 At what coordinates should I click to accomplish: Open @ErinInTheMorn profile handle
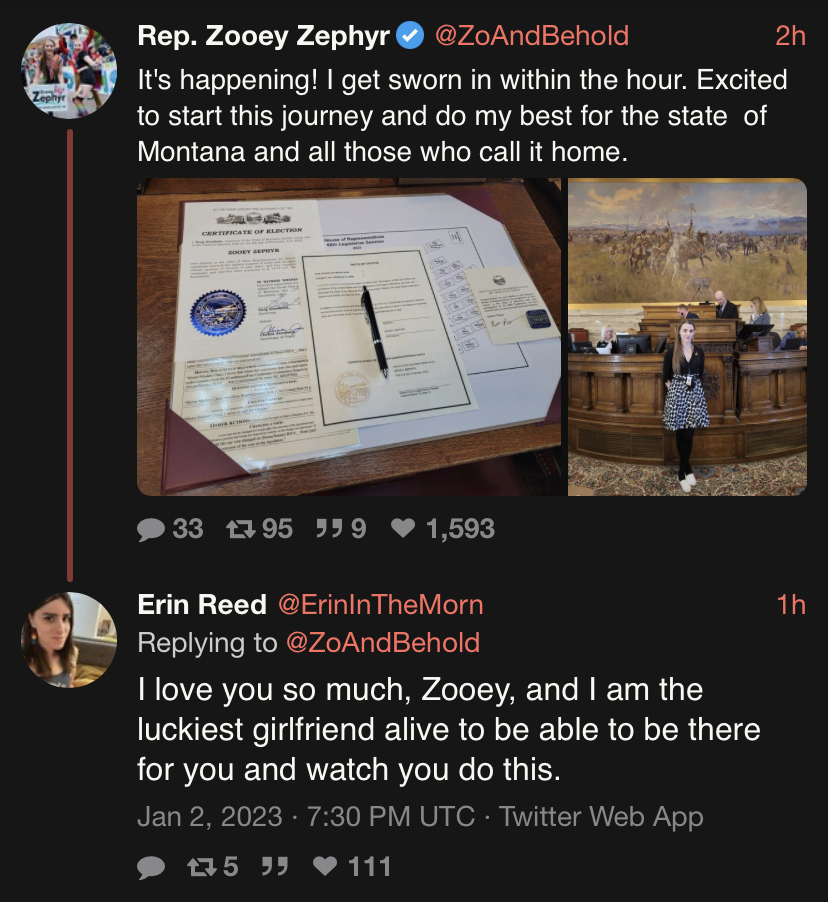(x=380, y=605)
